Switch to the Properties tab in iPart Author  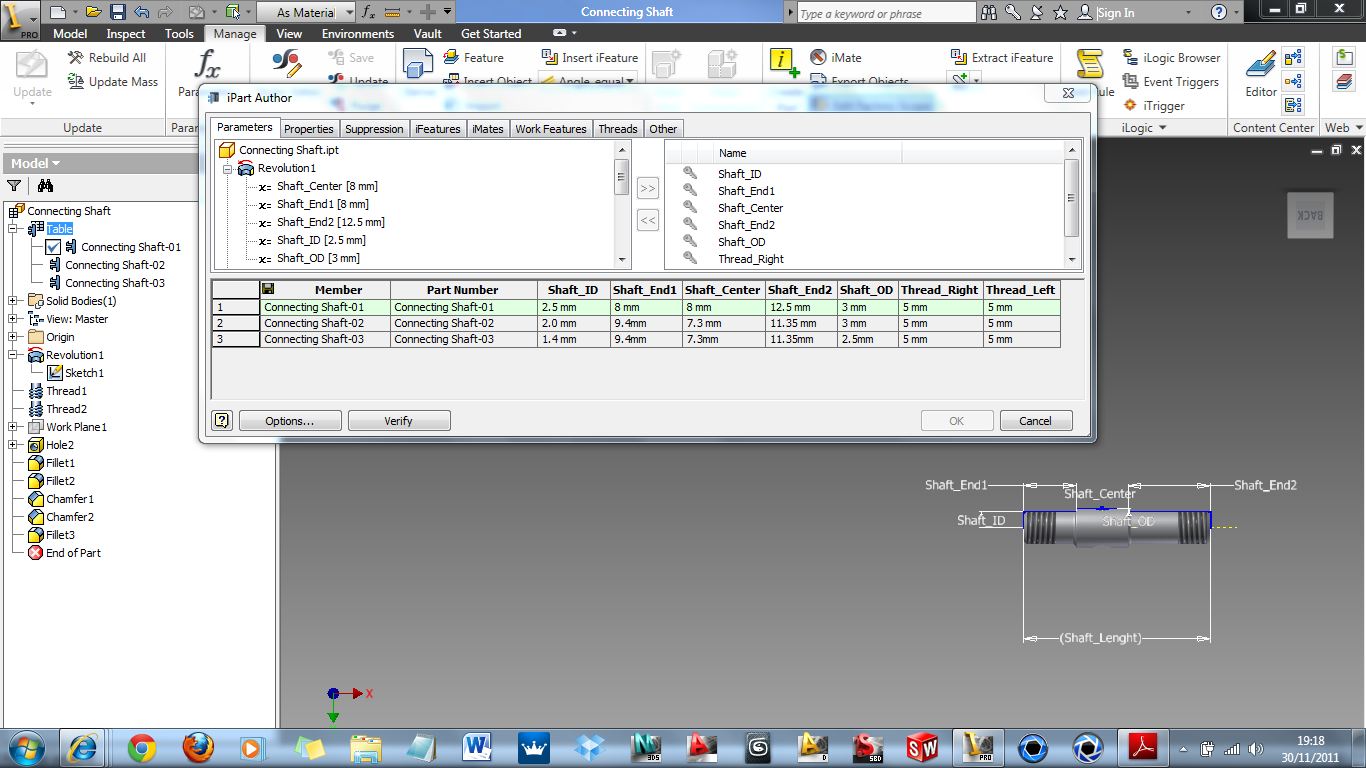308,129
